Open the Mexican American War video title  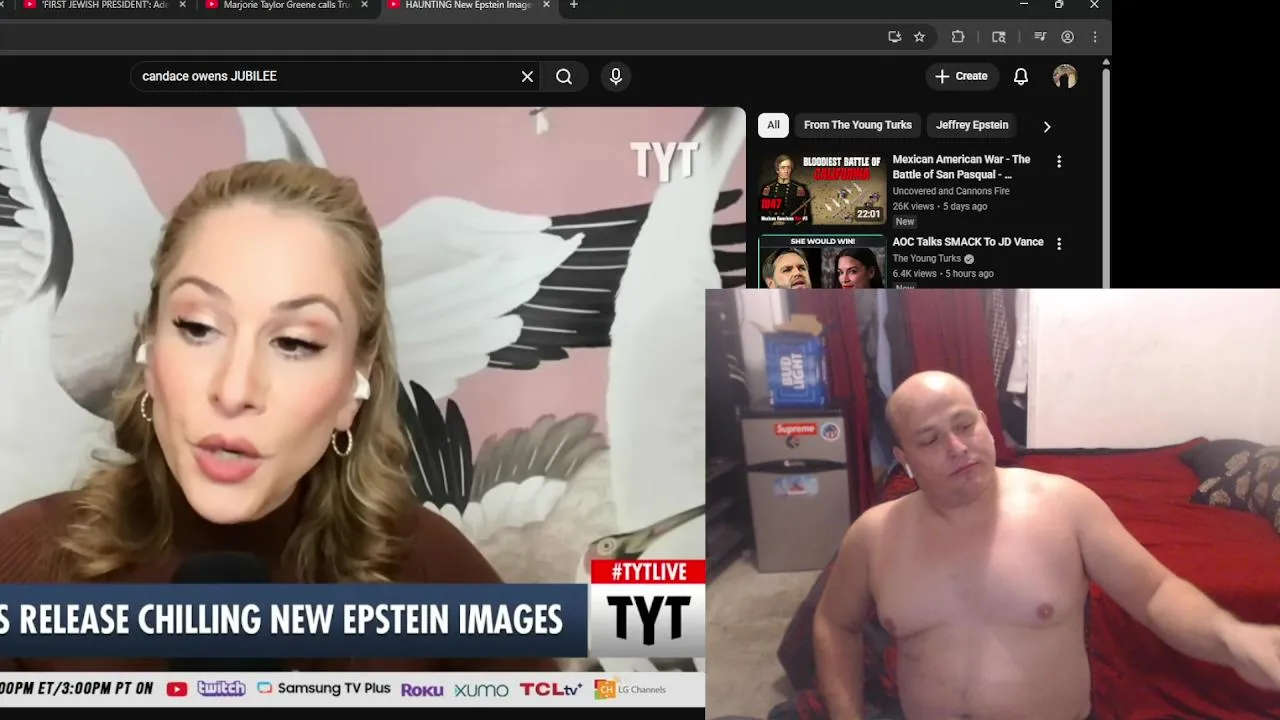point(961,167)
